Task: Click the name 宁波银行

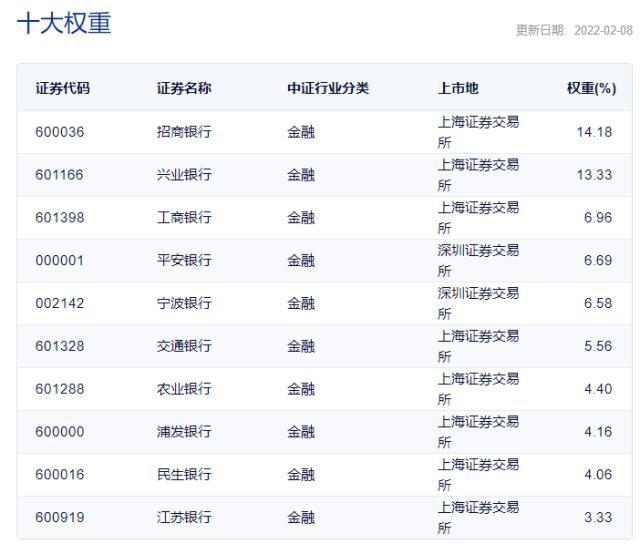Action: (184, 303)
